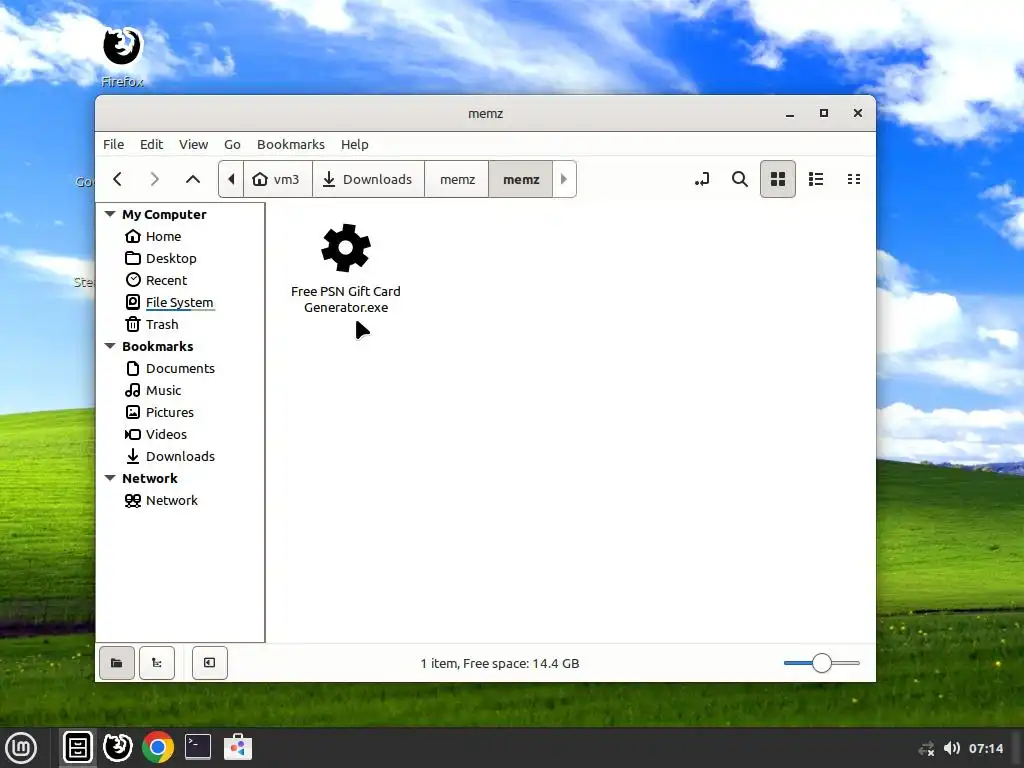
Task: Open the Bookmarks menu
Action: click(291, 144)
